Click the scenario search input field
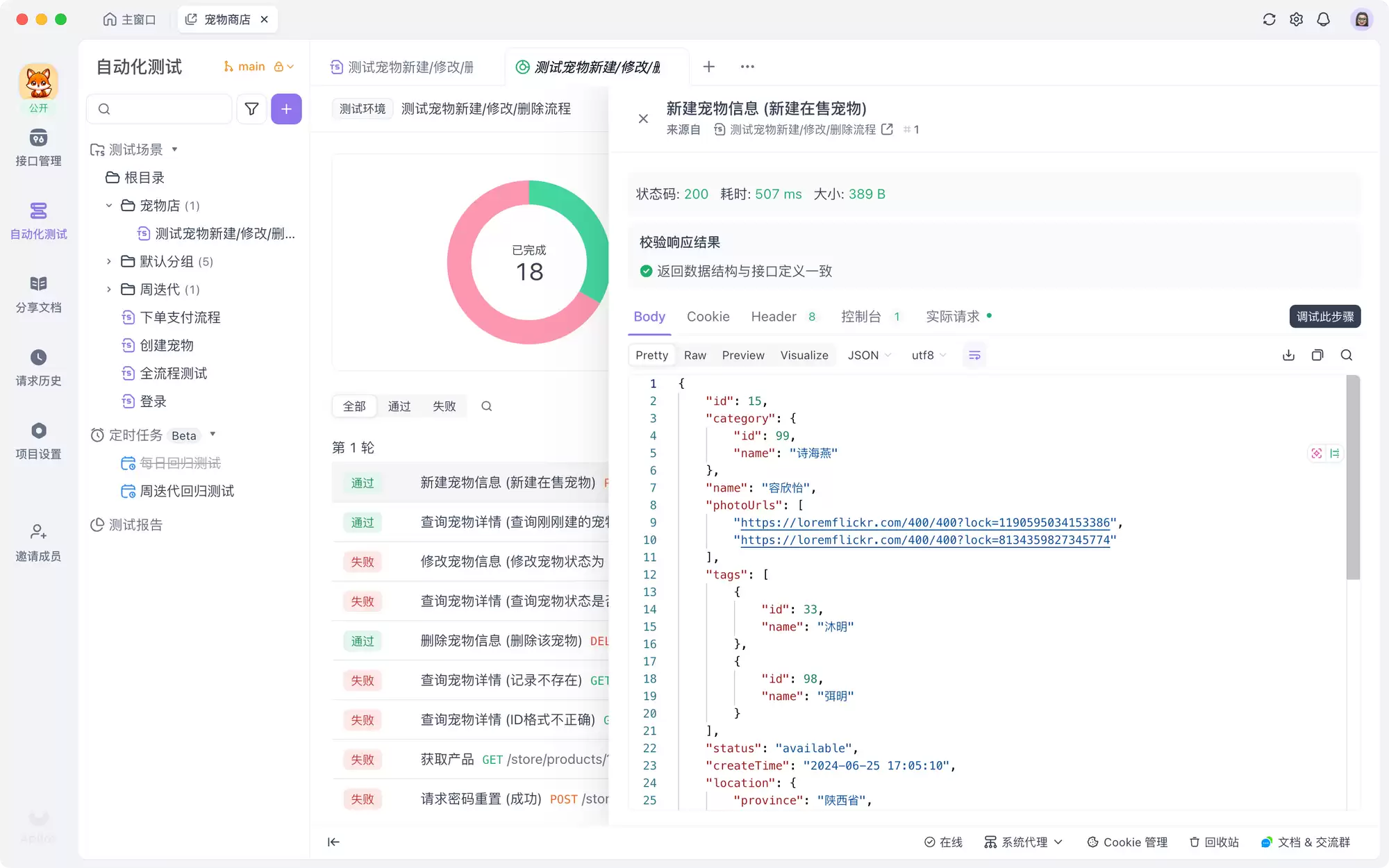Screen dimensions: 1389x868 coord(159,109)
